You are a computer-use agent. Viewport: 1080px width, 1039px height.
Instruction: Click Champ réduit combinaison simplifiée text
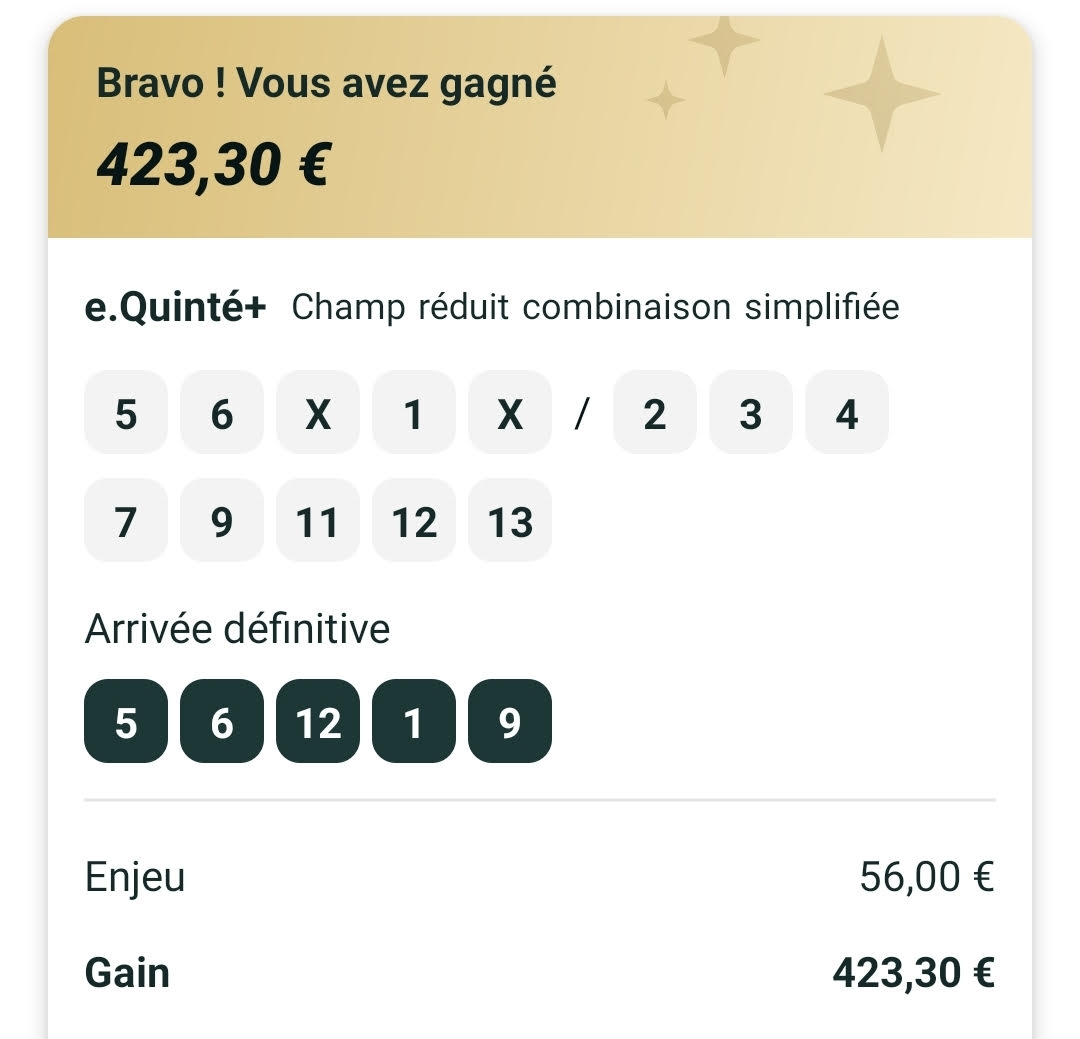[x=595, y=307]
